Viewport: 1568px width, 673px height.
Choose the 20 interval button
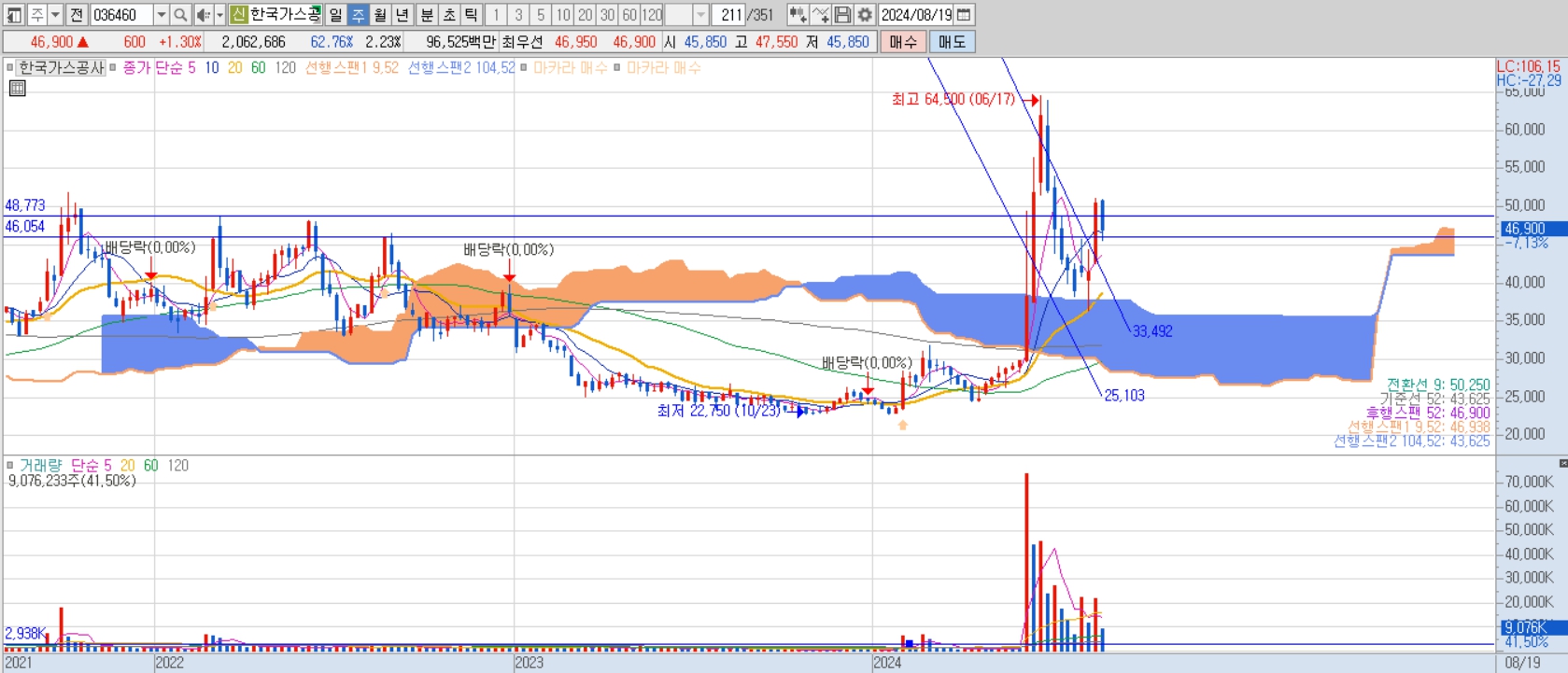pos(586,15)
